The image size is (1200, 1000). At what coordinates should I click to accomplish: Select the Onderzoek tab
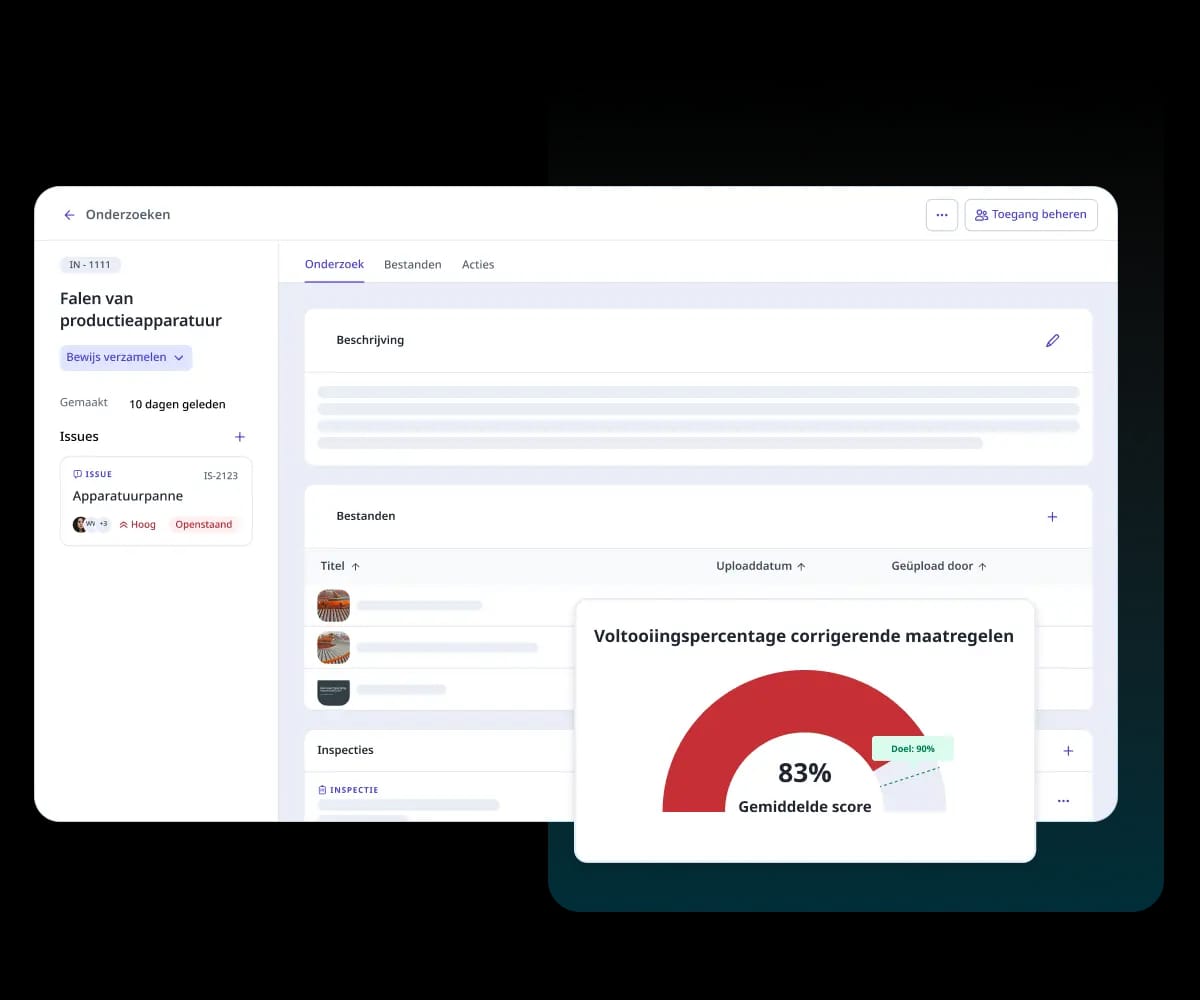click(334, 265)
